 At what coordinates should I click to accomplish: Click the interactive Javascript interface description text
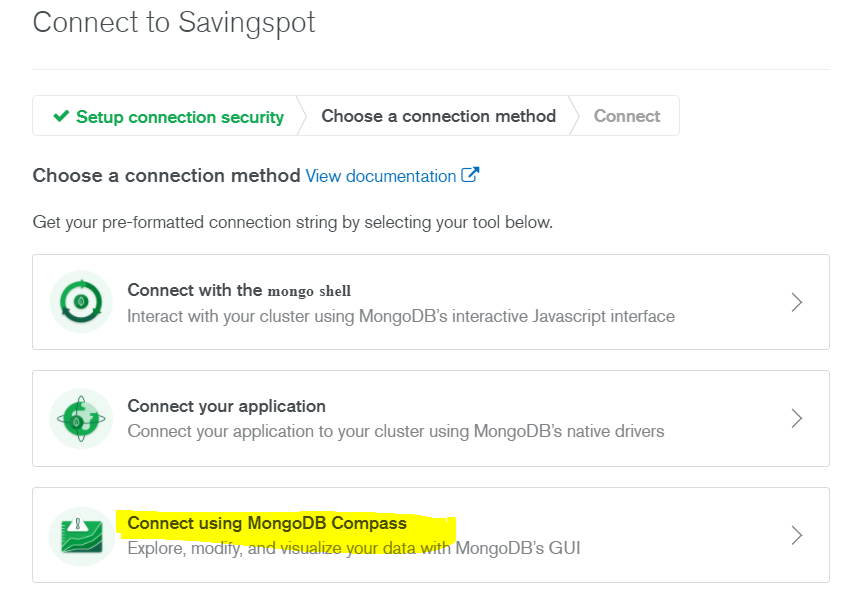(401, 316)
